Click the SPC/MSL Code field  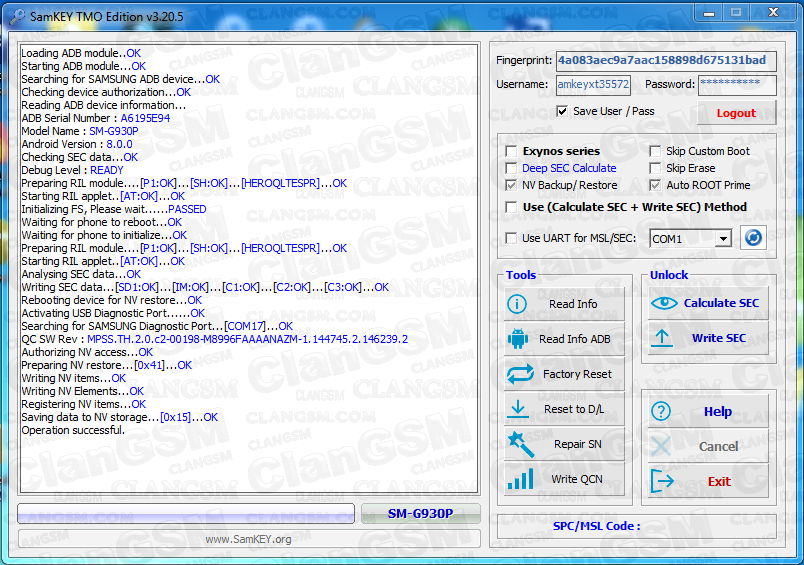(637, 527)
